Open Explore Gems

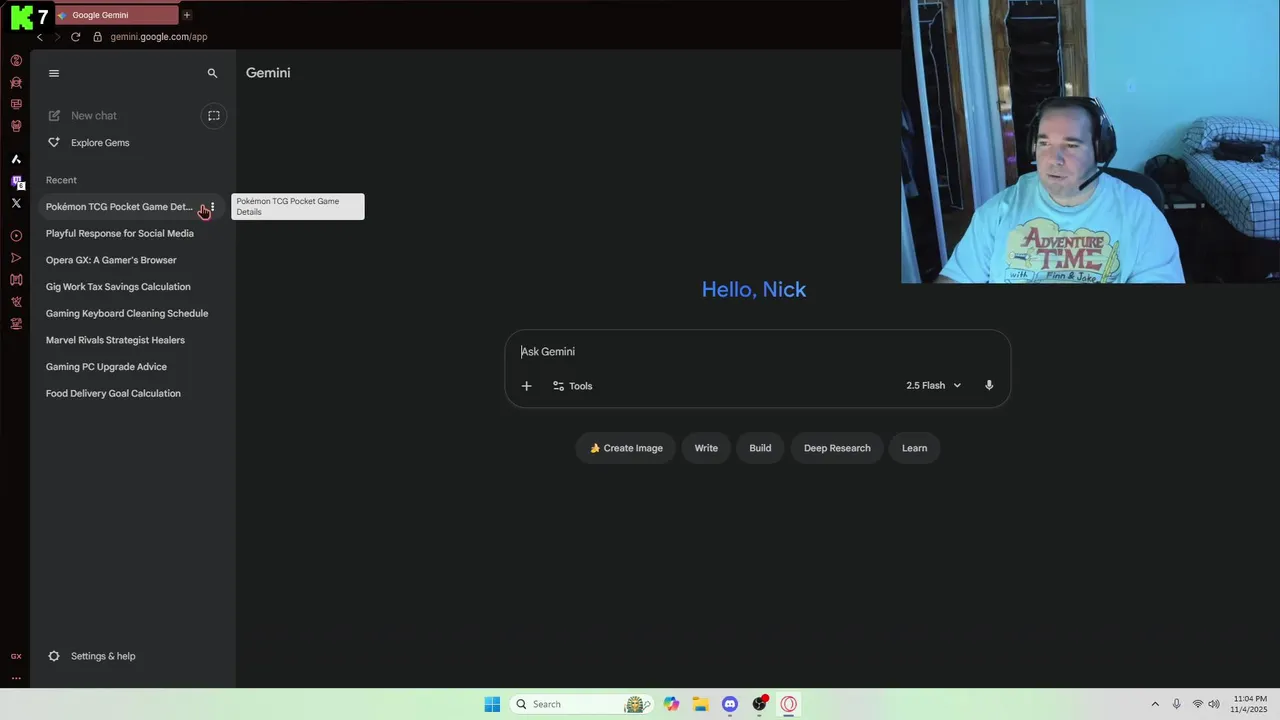point(100,143)
